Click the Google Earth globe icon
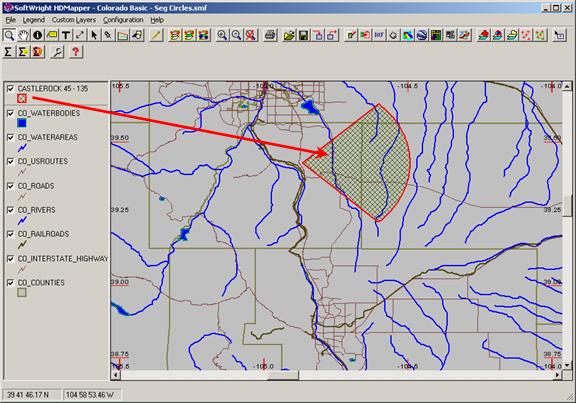The image size is (576, 403). click(x=422, y=35)
